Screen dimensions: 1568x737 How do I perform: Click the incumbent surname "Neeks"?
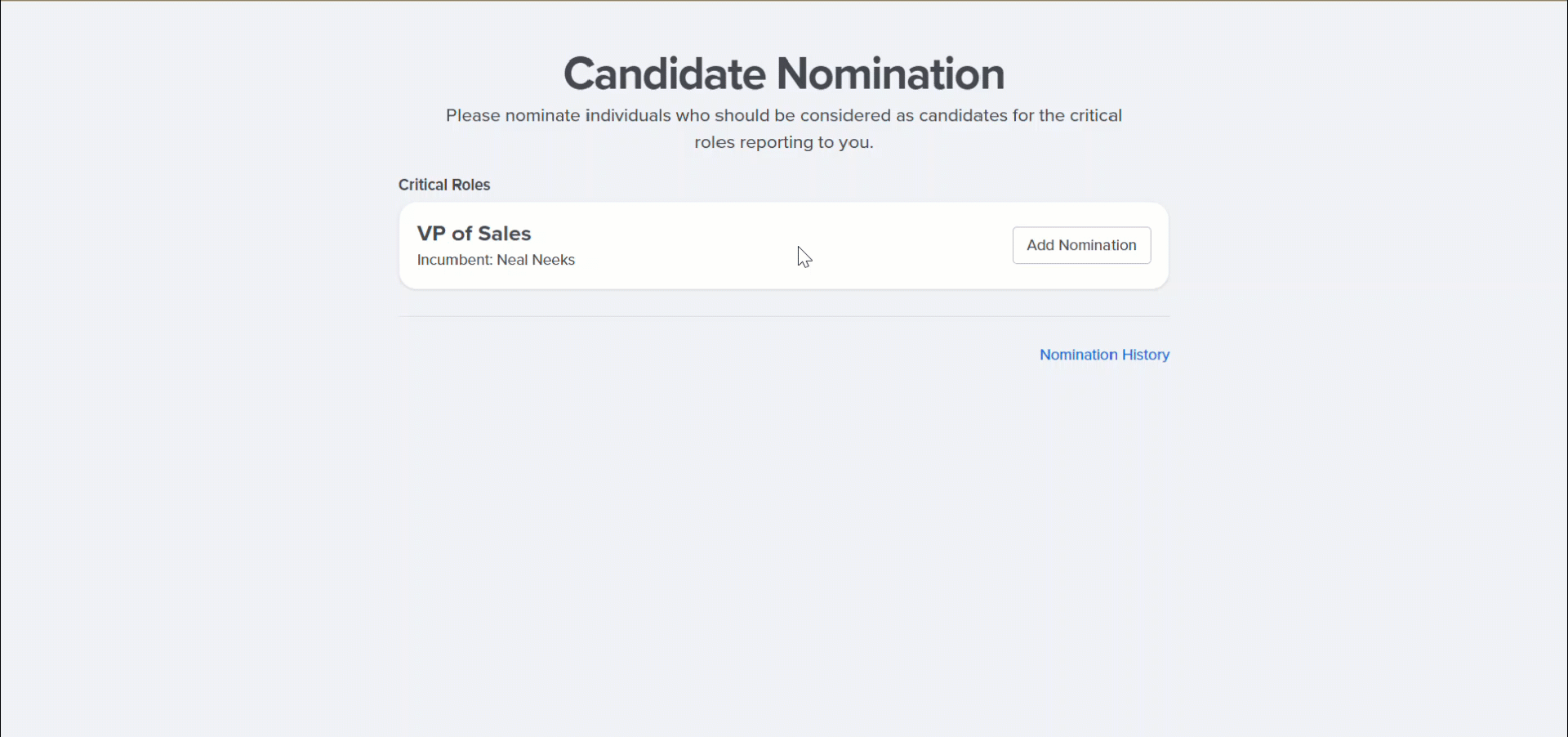554,260
